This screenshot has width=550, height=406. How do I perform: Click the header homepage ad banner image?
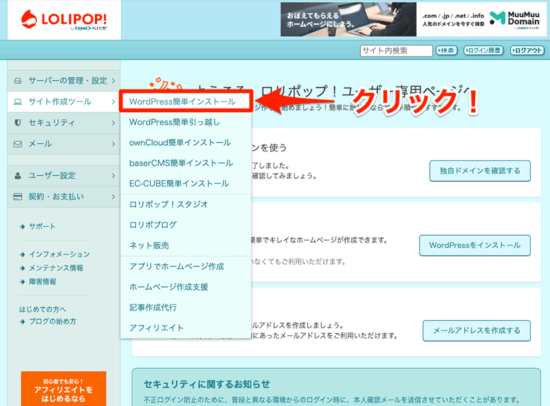pyautogui.click(x=348, y=19)
